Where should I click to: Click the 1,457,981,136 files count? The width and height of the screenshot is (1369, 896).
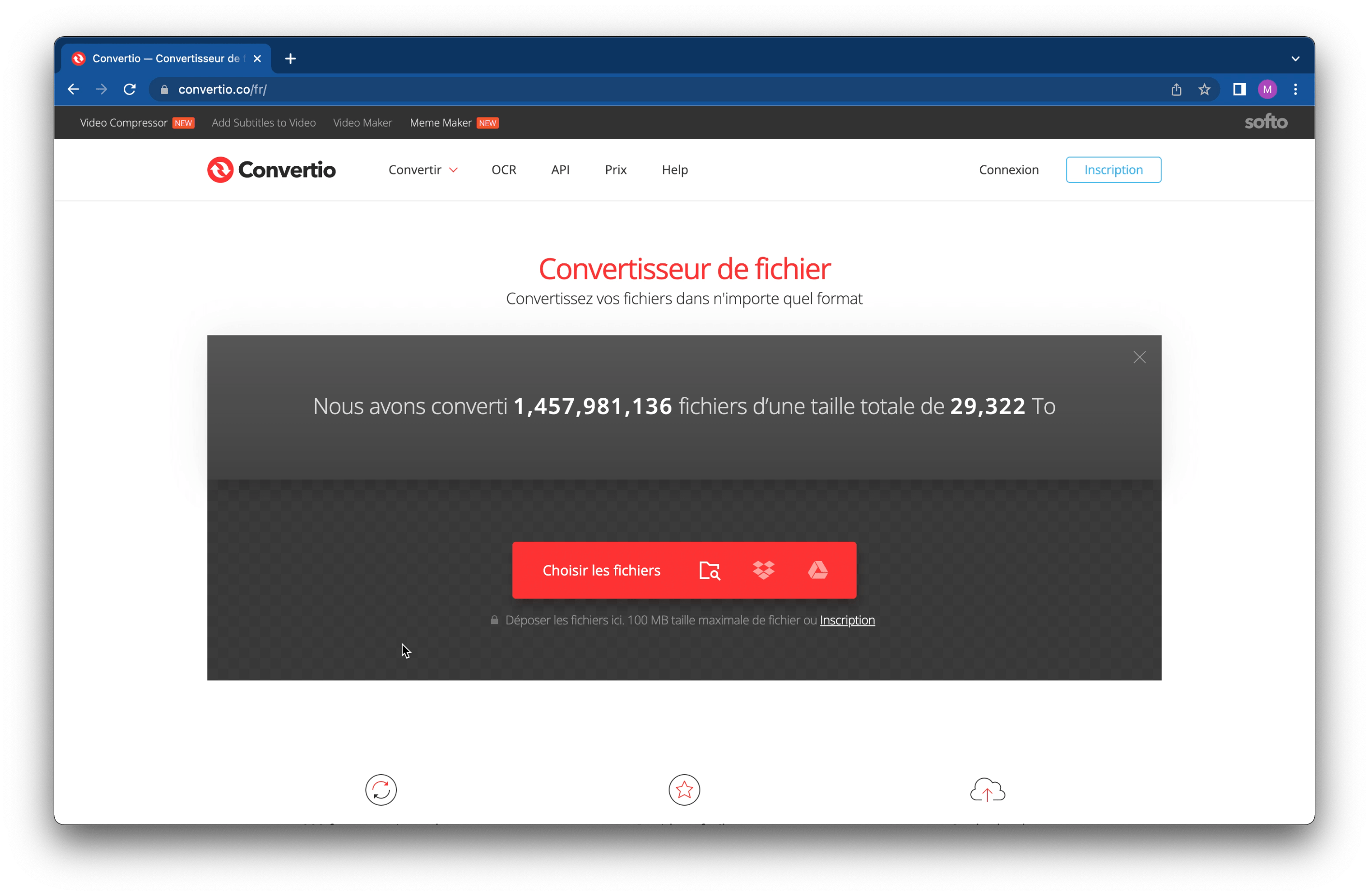point(593,406)
